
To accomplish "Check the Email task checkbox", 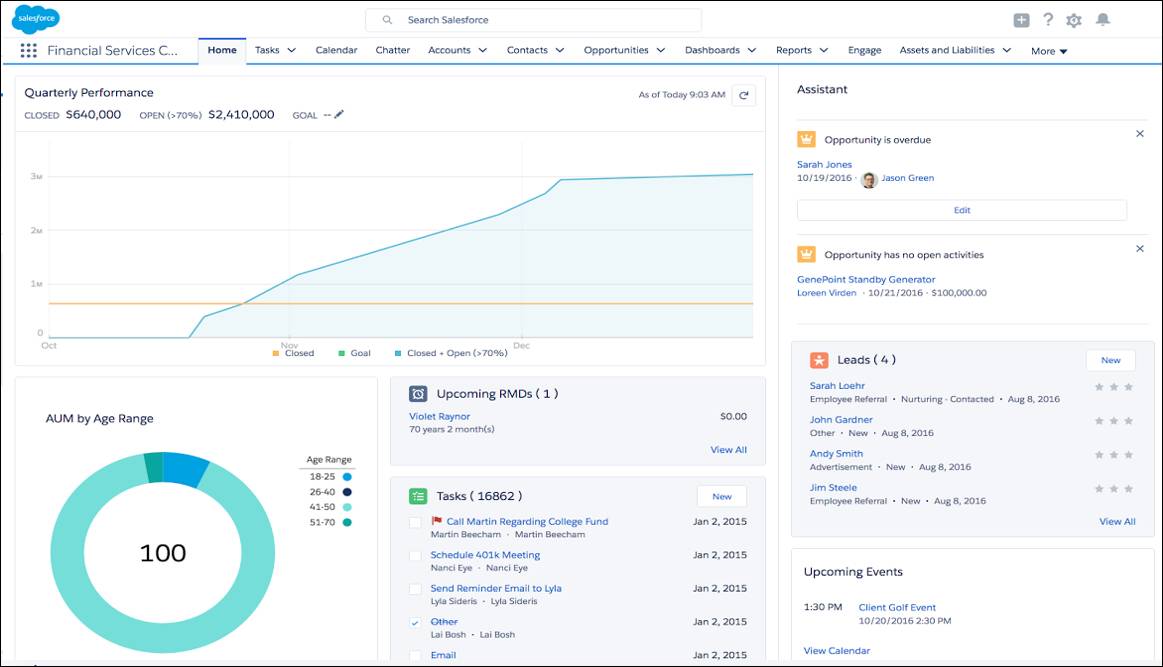I will click(x=415, y=656).
